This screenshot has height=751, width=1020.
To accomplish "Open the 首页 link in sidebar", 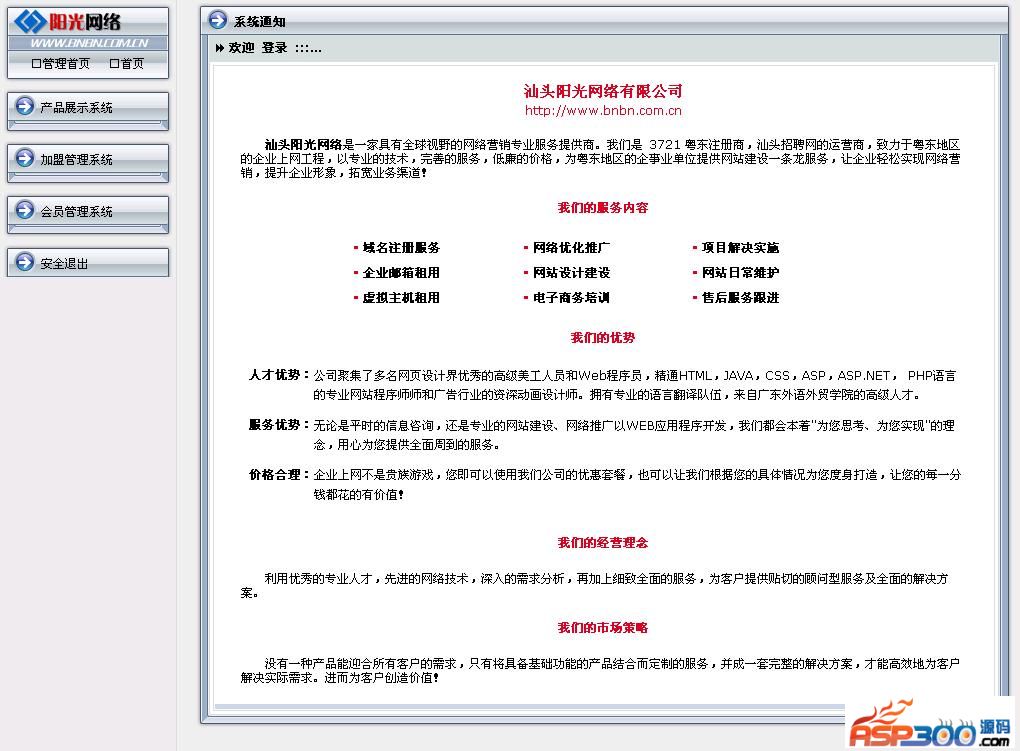I will tap(127, 64).
